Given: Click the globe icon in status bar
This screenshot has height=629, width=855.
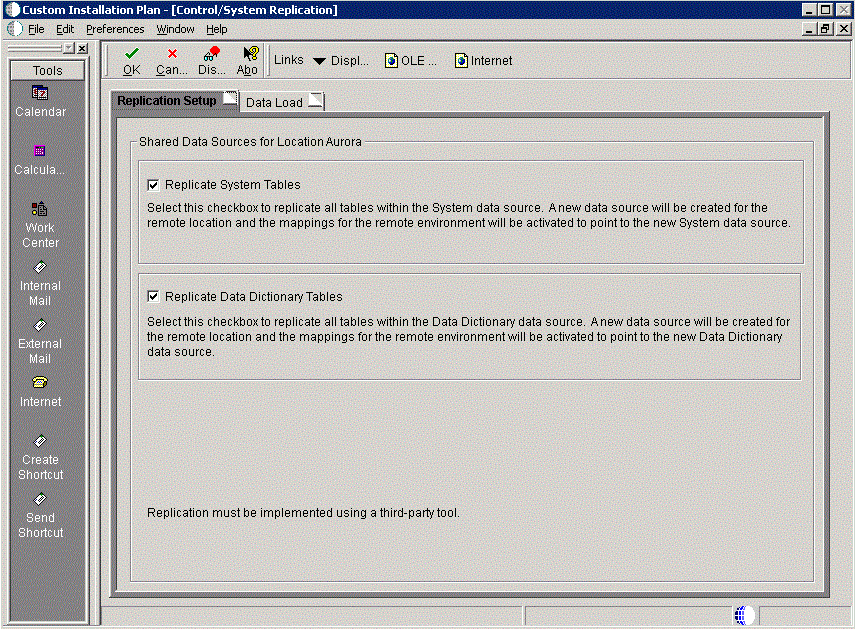Looking at the screenshot, I should (x=744, y=616).
